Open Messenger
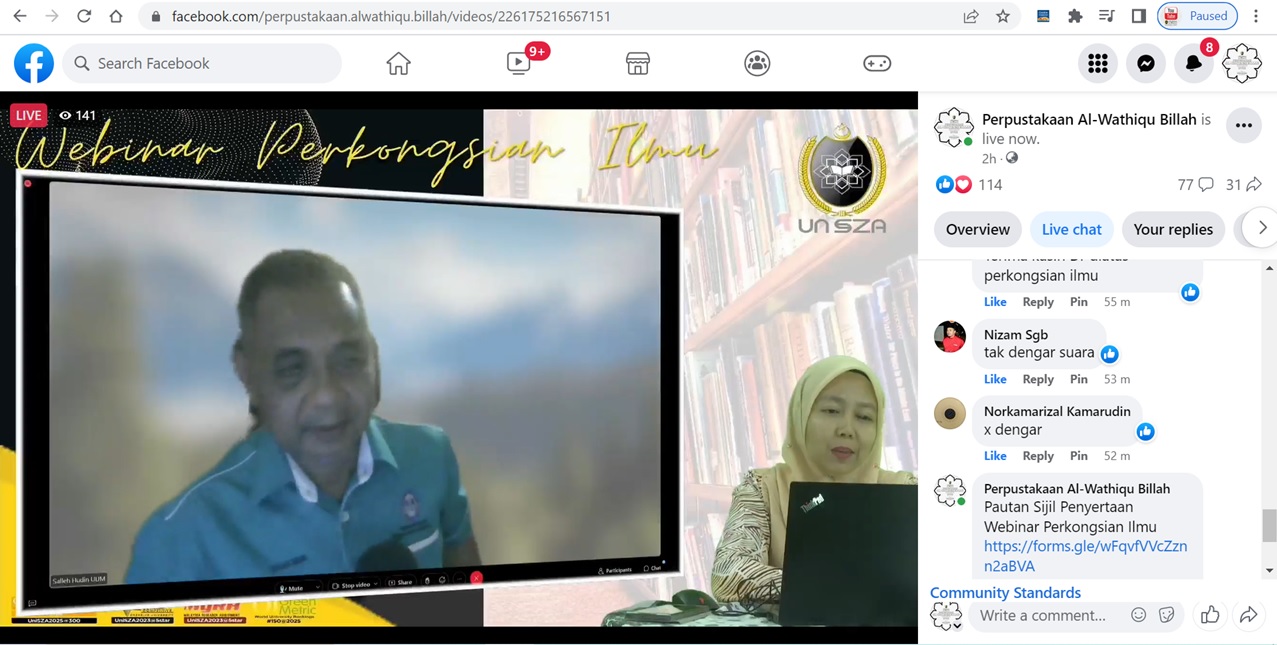 coord(1146,63)
